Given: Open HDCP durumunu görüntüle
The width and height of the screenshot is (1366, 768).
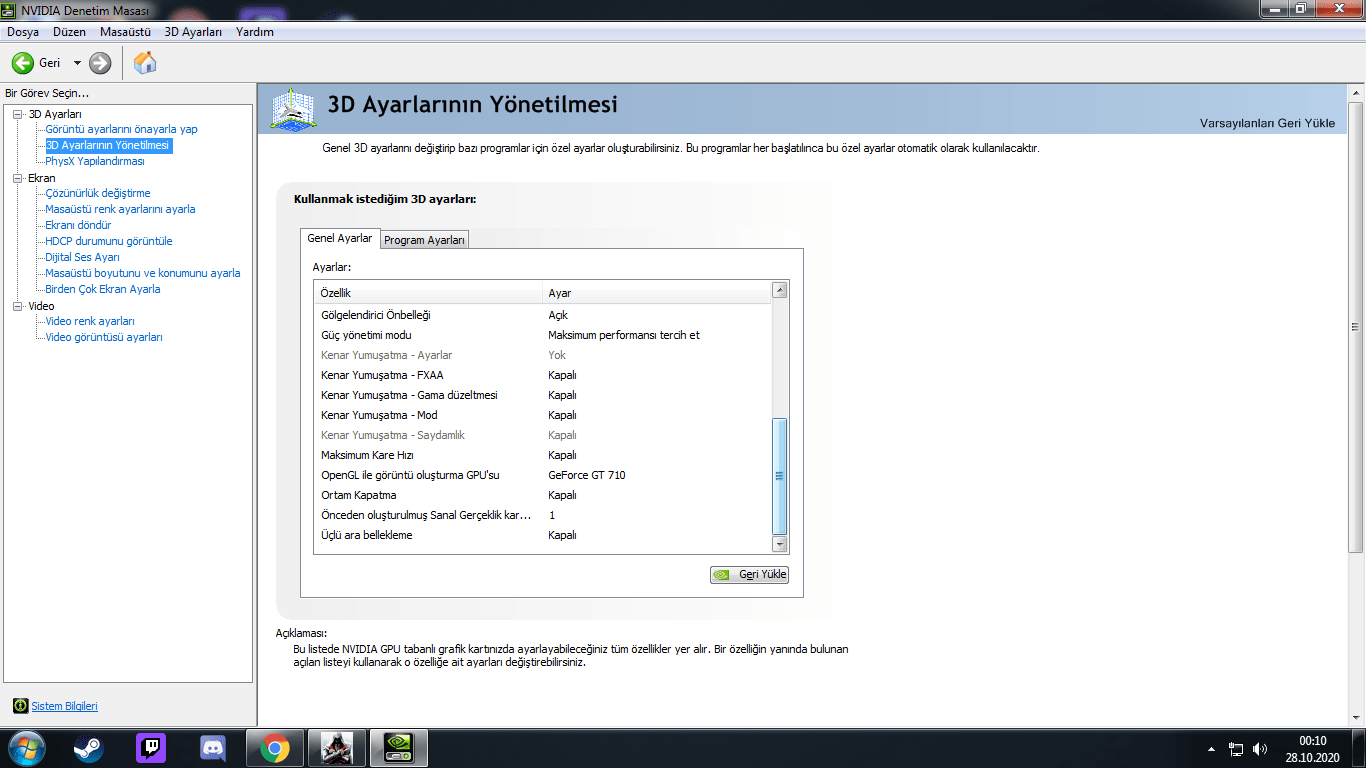Looking at the screenshot, I should tap(109, 241).
